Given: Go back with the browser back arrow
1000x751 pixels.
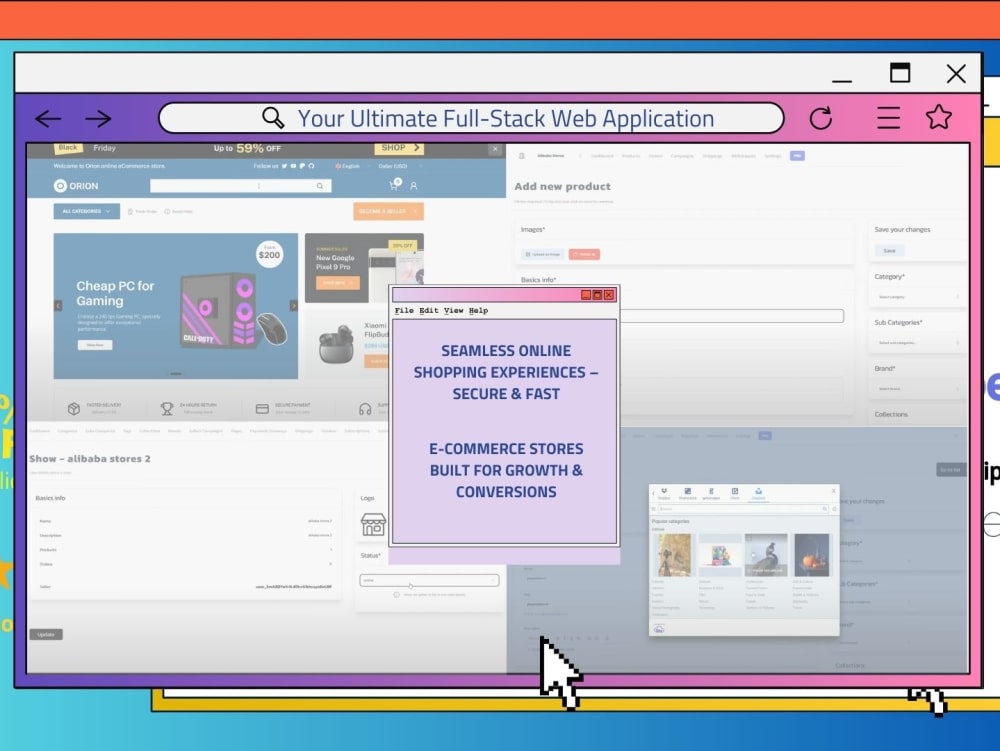Looking at the screenshot, I should 48,119.
